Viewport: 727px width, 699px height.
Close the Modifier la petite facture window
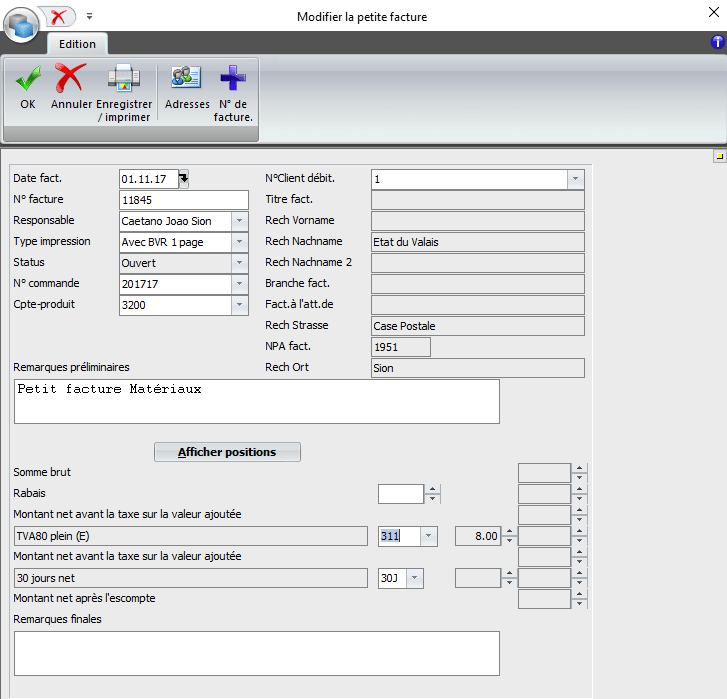(x=714, y=13)
